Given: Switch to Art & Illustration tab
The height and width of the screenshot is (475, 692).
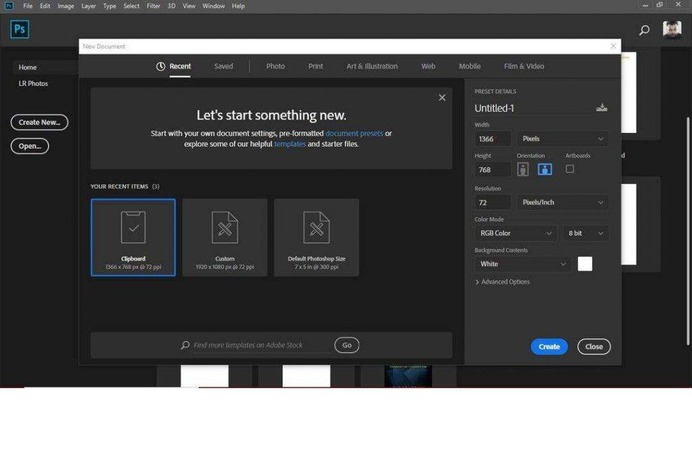Looking at the screenshot, I should pos(372,66).
